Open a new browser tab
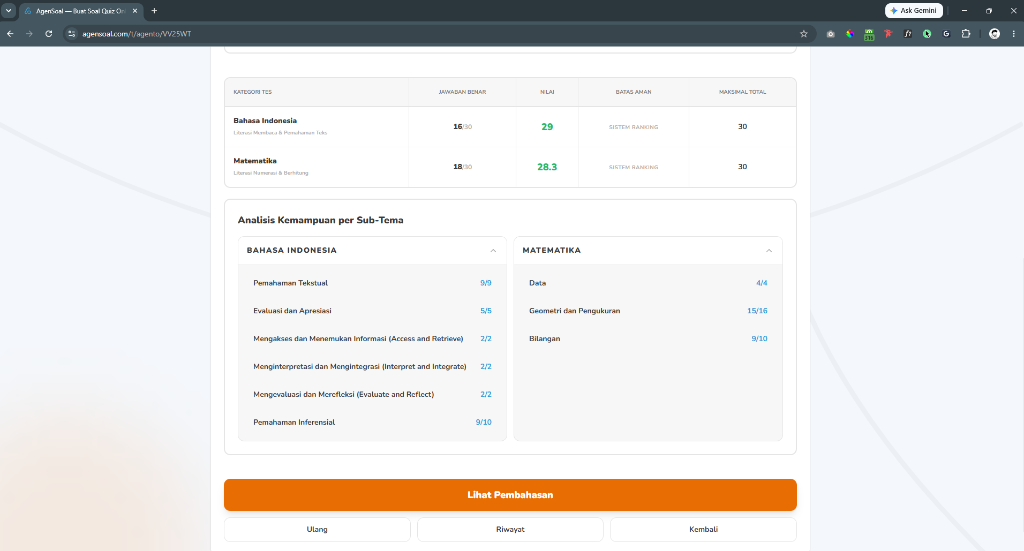The height and width of the screenshot is (551, 1024). [x=154, y=11]
